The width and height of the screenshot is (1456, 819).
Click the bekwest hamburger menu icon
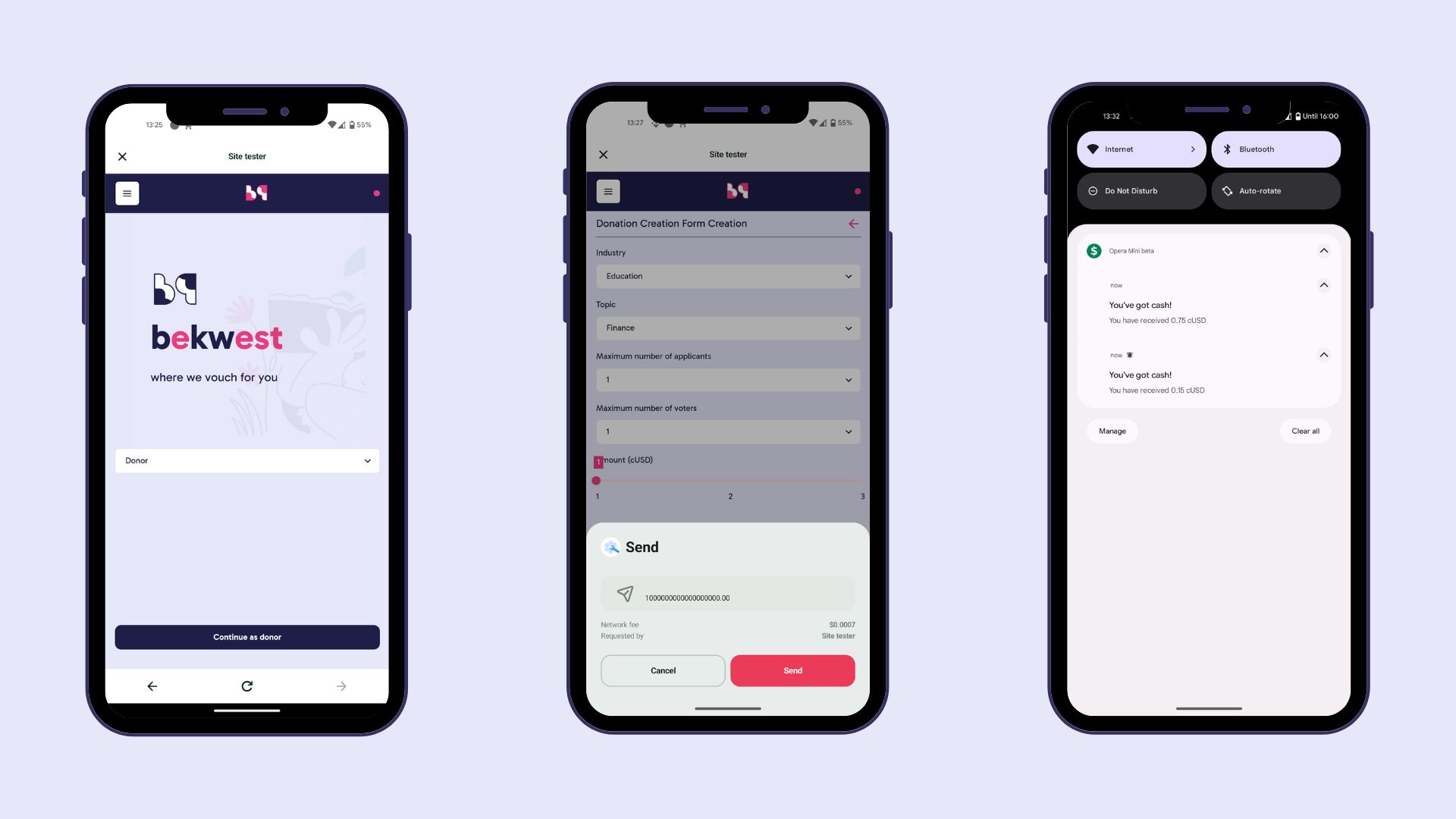127,193
